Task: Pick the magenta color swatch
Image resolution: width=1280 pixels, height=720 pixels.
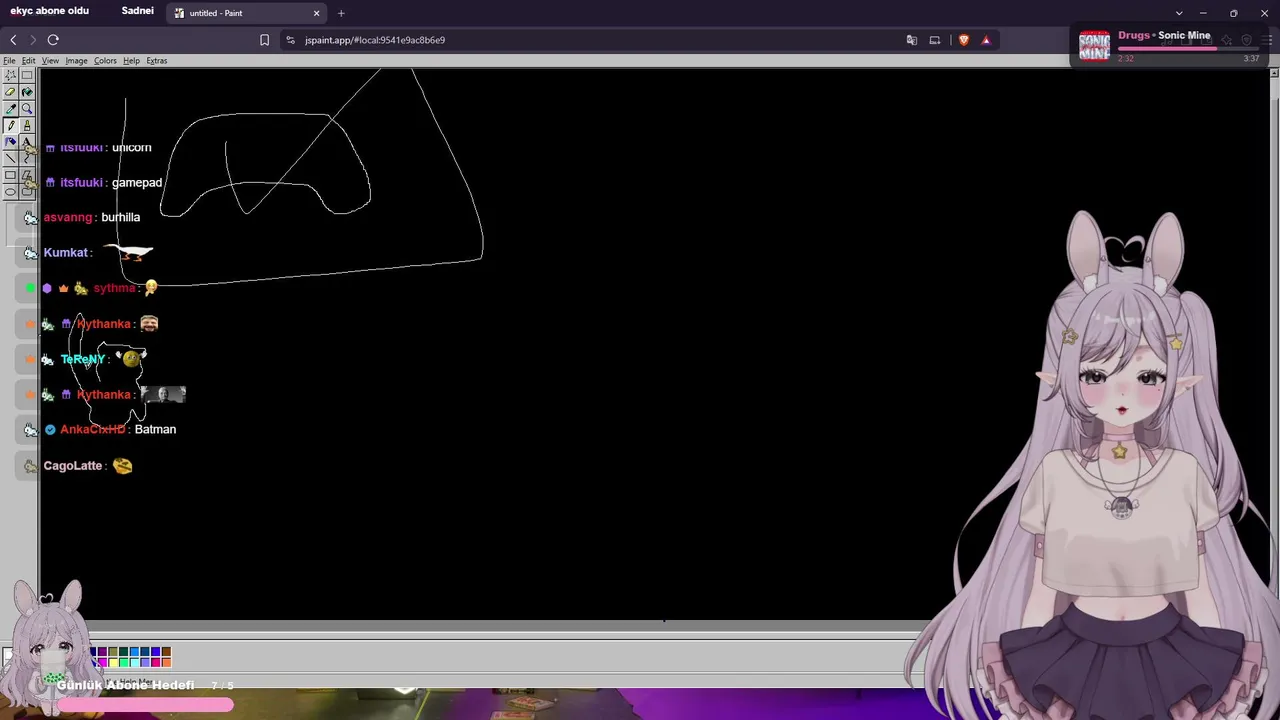Action: click(x=102, y=662)
